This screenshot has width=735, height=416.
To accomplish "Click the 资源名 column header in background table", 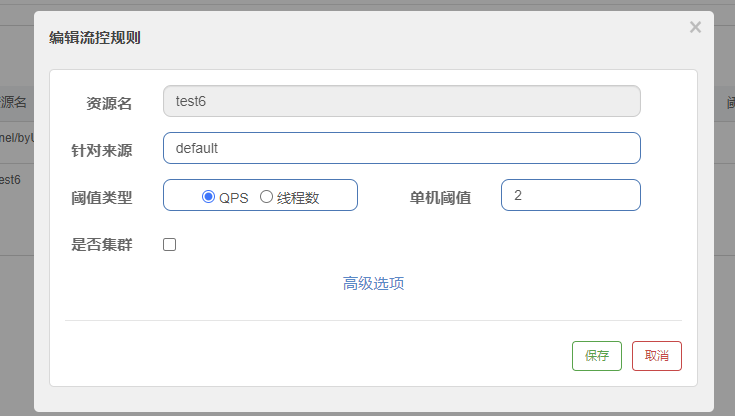I will [14, 102].
